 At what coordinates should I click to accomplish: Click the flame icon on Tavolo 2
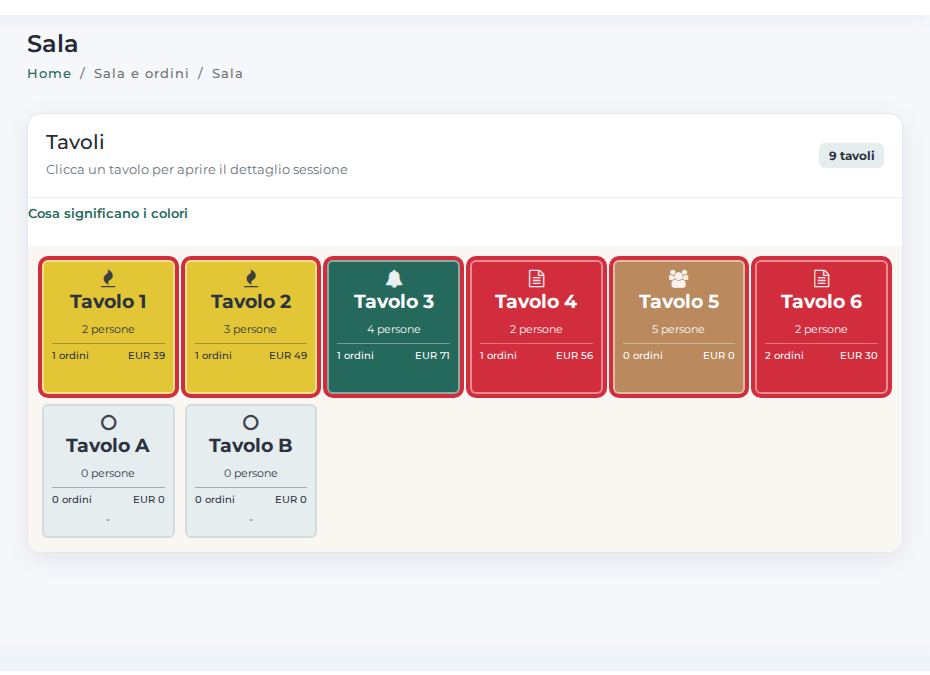coord(251,278)
